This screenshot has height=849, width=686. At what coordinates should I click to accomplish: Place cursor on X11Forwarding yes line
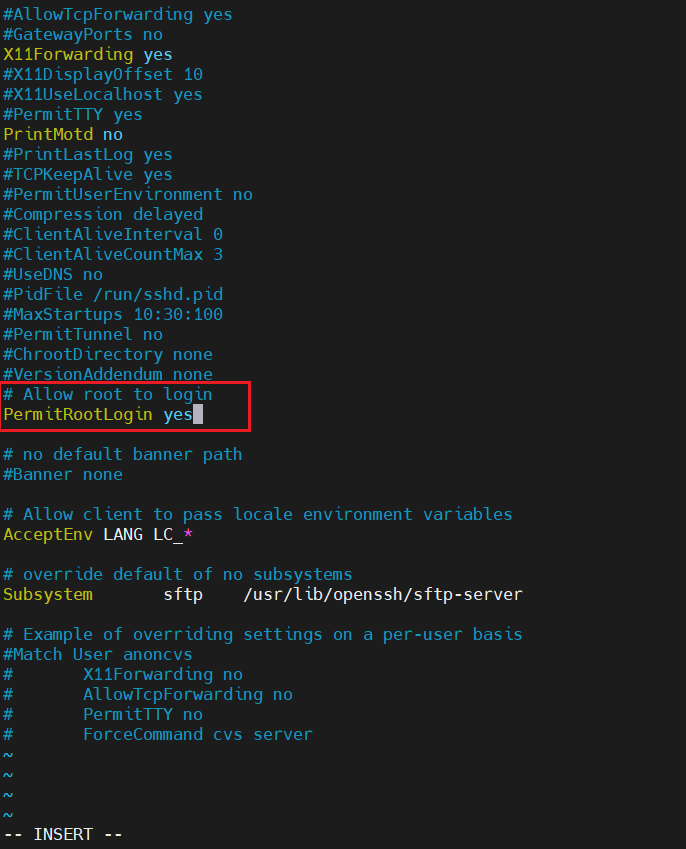pos(88,55)
